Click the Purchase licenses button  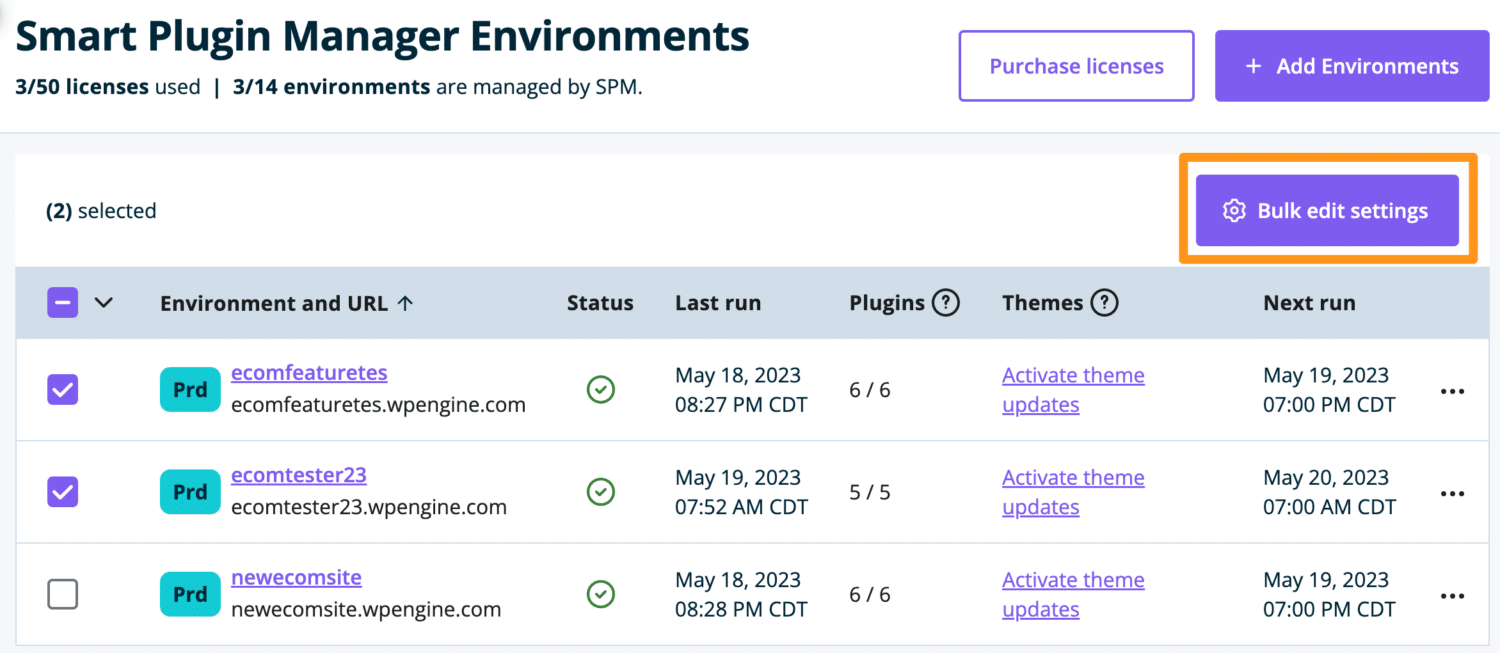tap(1076, 65)
